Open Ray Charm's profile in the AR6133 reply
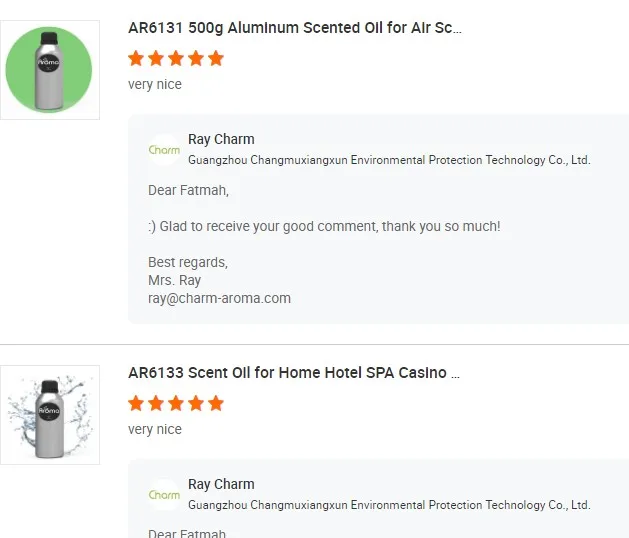This screenshot has width=629, height=538. [221, 484]
